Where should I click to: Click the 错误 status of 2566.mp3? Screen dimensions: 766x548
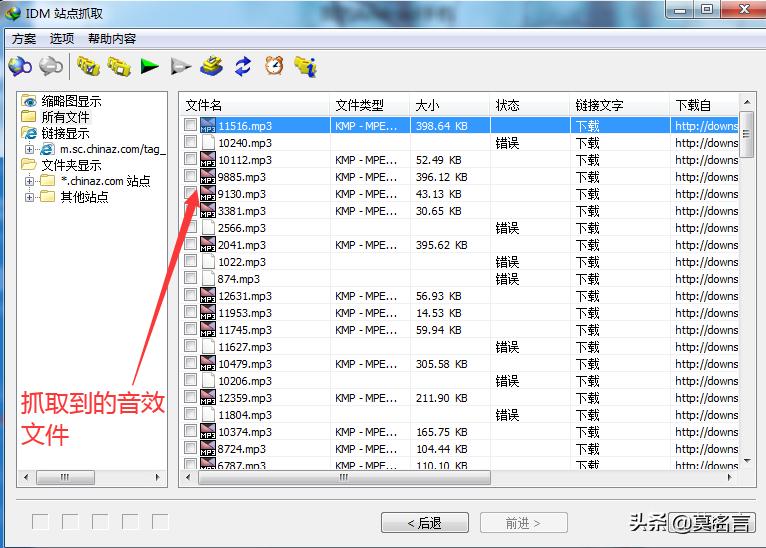click(x=507, y=228)
